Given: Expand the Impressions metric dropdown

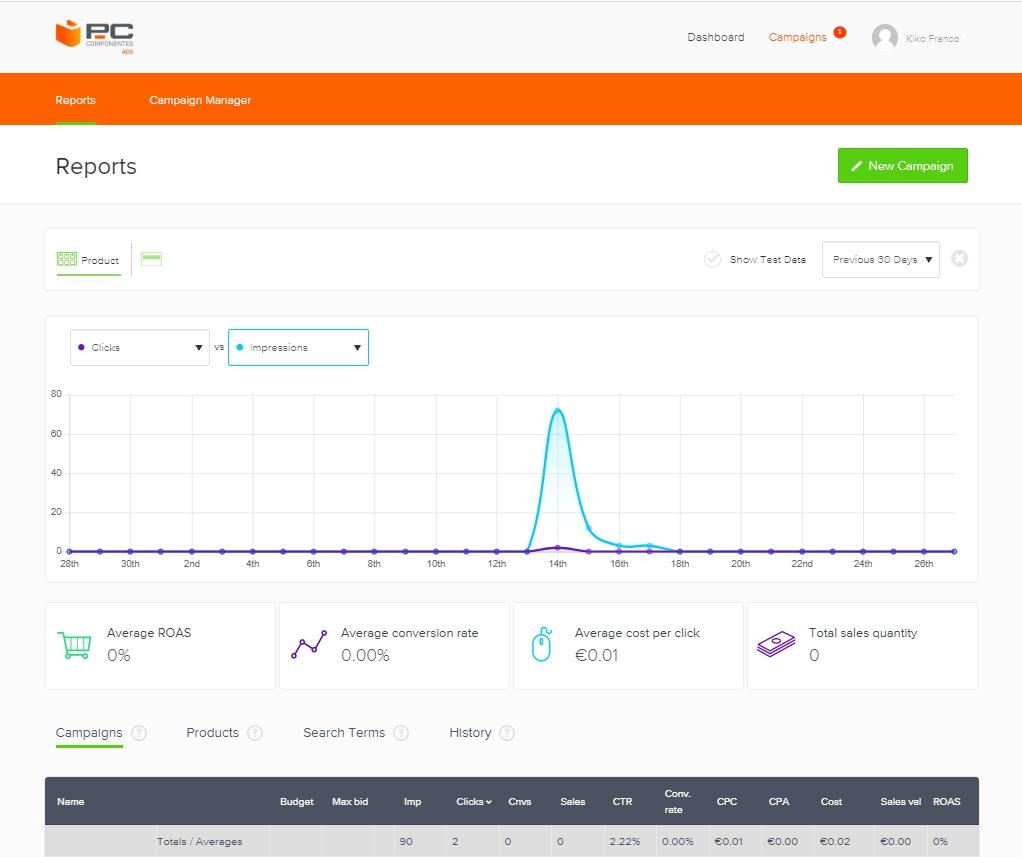Looking at the screenshot, I should (x=298, y=348).
